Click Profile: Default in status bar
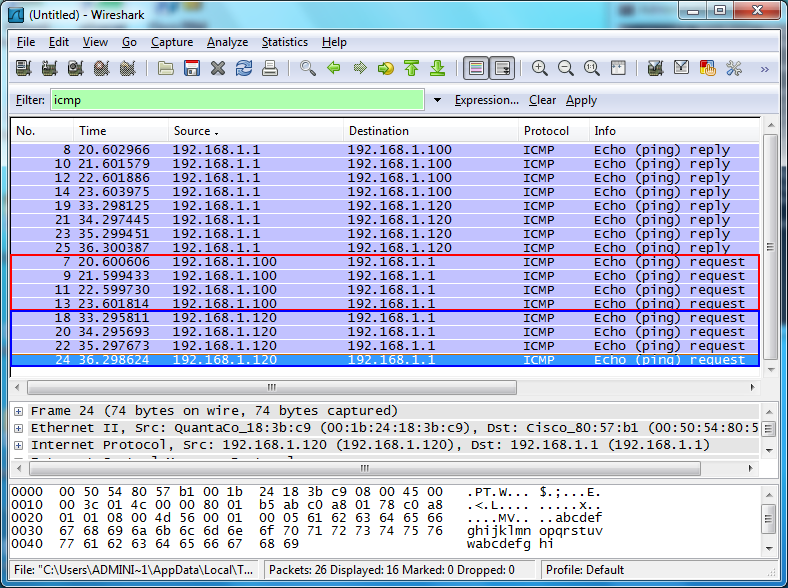The height and width of the screenshot is (588, 788). pyautogui.click(x=585, y=570)
